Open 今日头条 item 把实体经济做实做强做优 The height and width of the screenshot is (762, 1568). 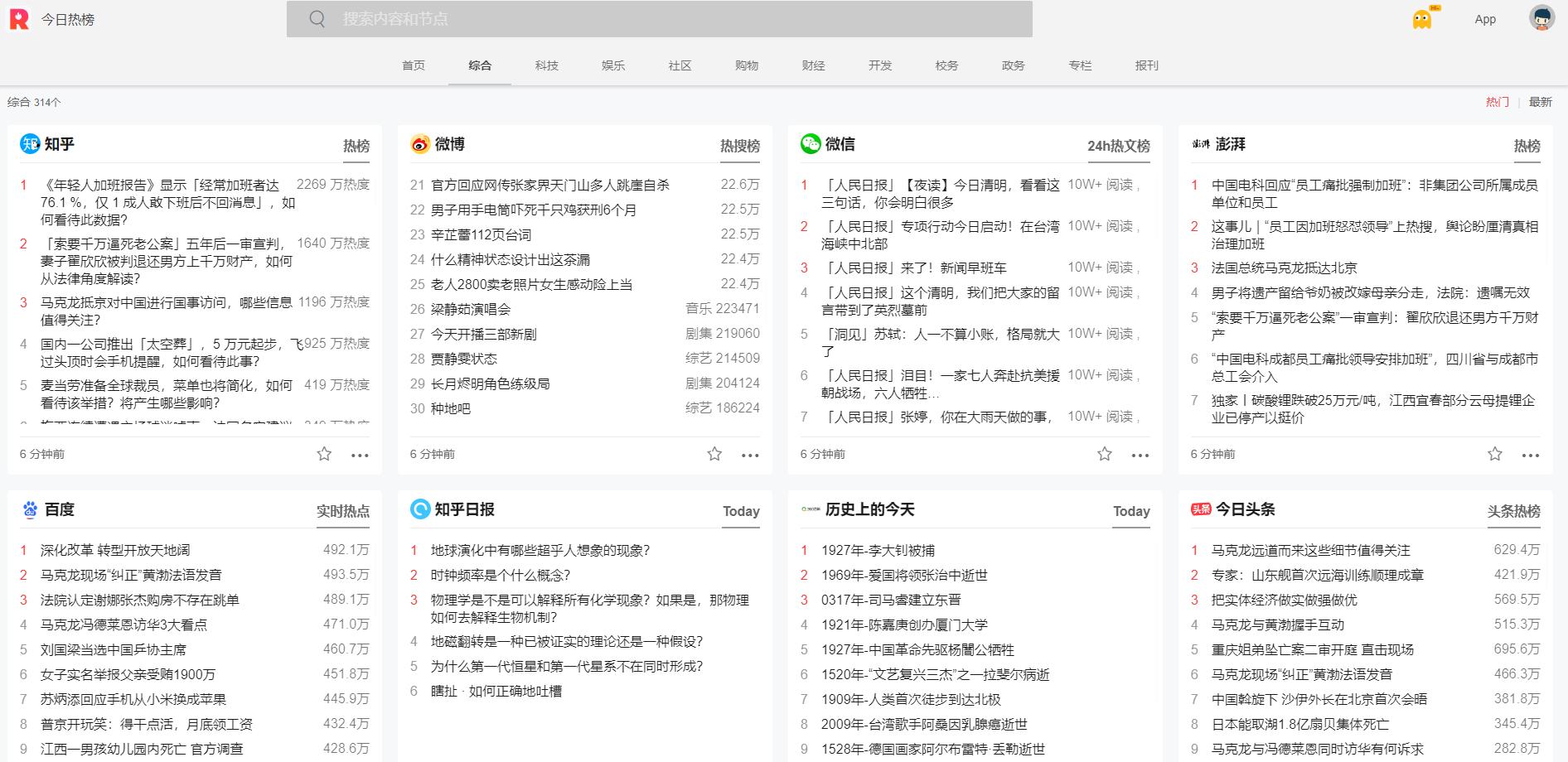coord(1285,600)
